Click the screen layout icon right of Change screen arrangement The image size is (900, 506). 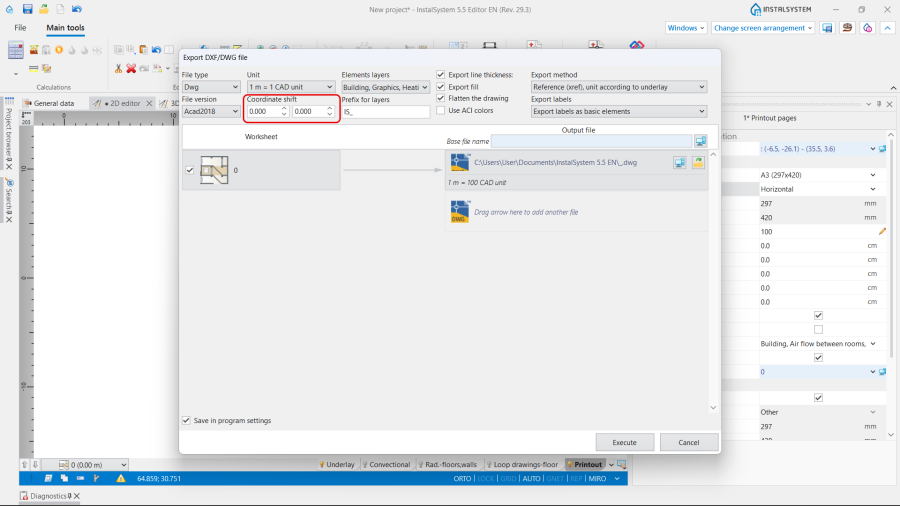(827, 28)
